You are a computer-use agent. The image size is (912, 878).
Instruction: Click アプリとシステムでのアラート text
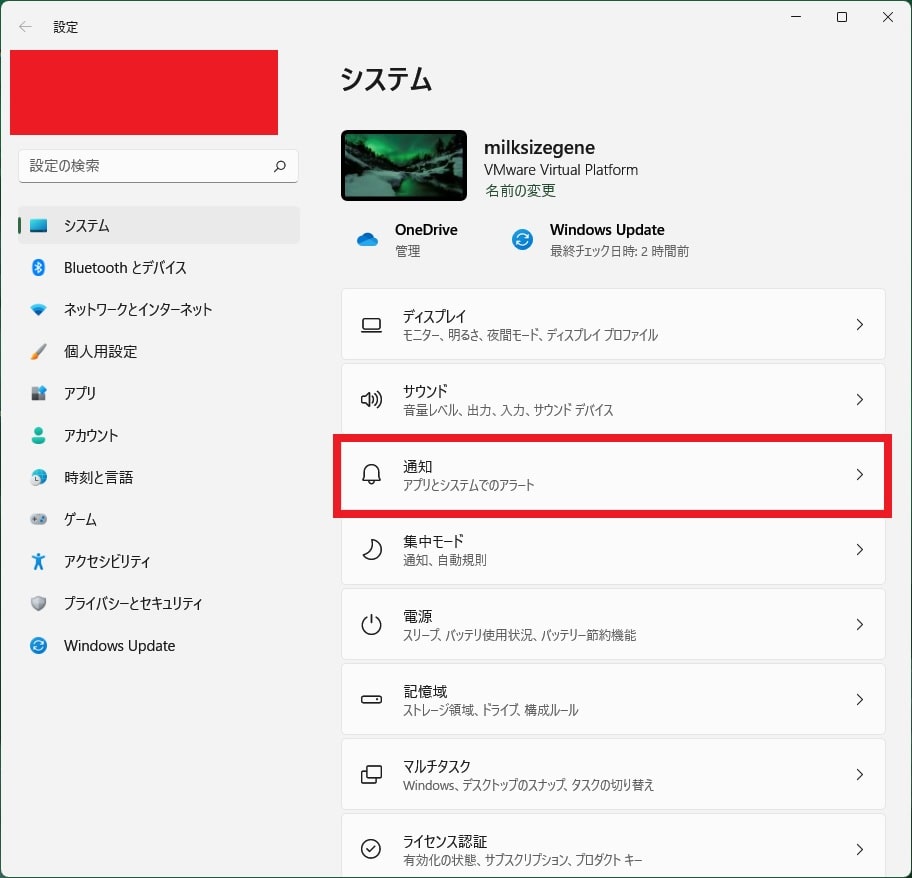pos(468,486)
